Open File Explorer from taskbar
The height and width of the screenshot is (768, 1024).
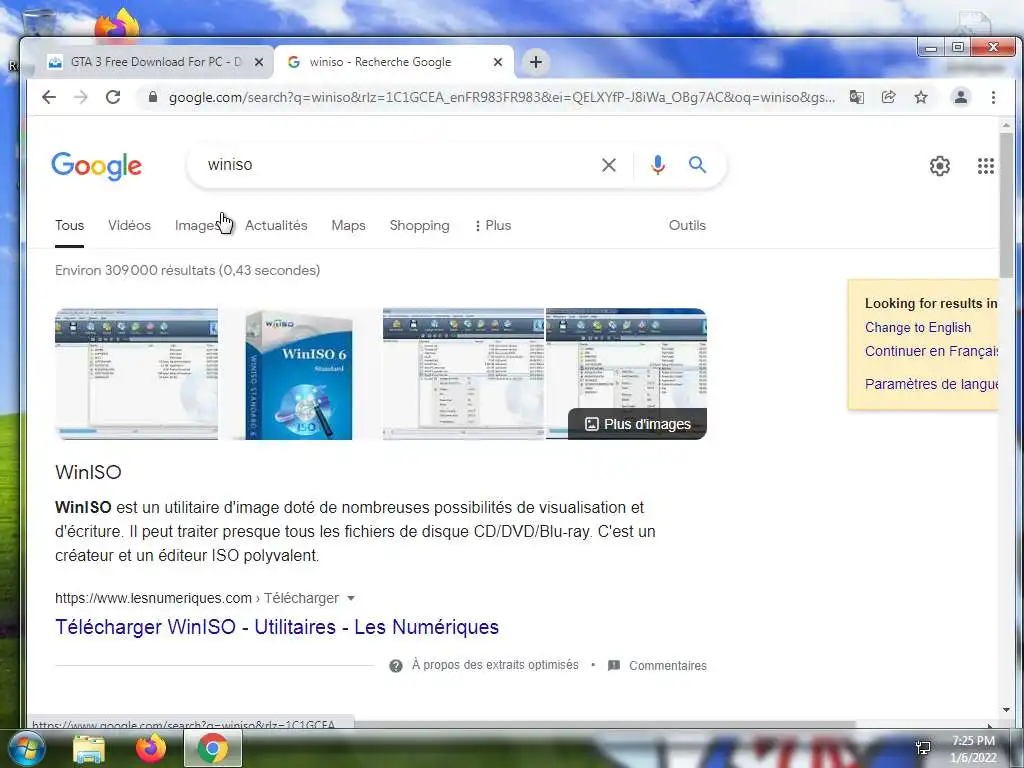[x=89, y=749]
